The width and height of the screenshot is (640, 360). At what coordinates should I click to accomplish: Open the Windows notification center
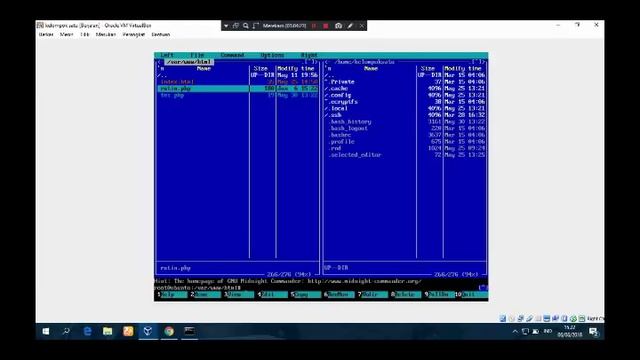tap(593, 332)
